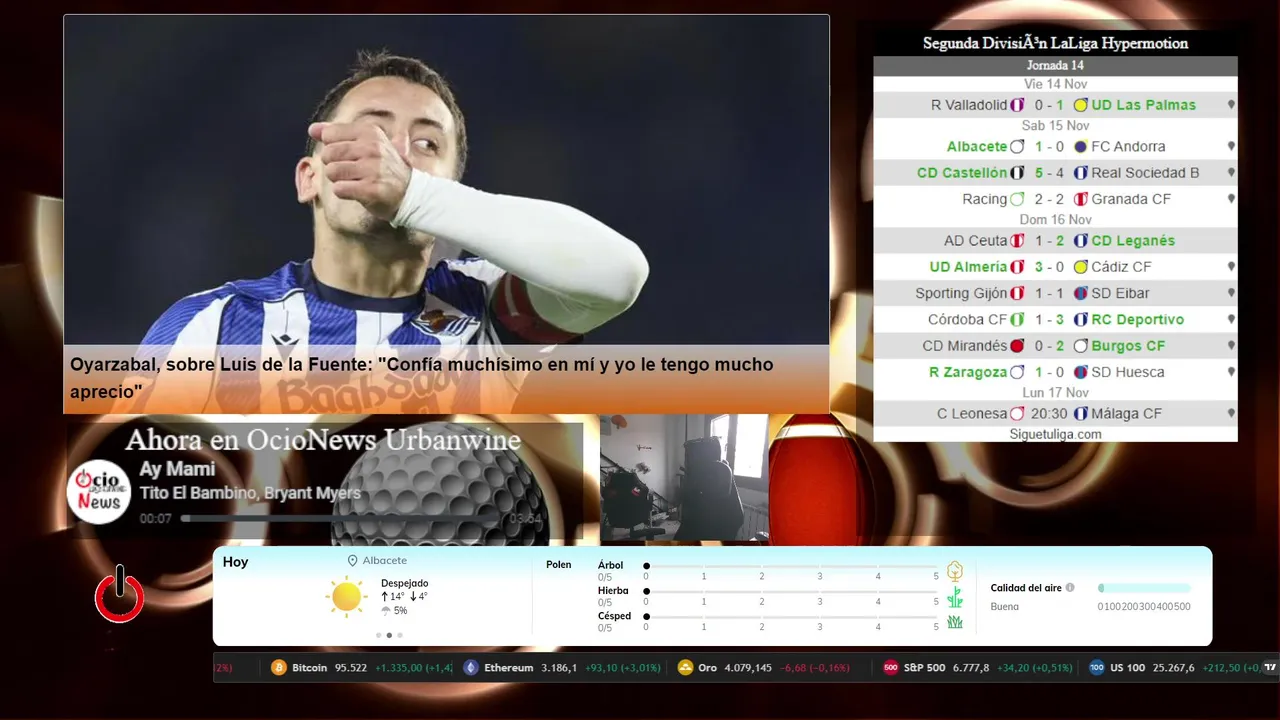
Task: Click the S&P 500 red icon
Action: [x=891, y=668]
